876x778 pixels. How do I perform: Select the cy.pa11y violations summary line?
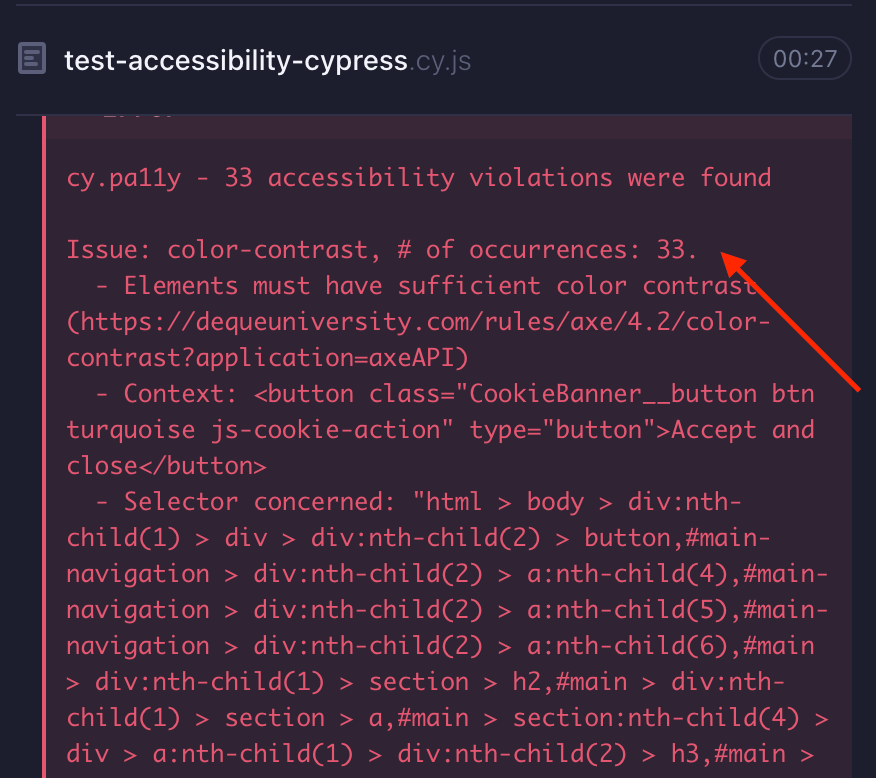tap(418, 177)
